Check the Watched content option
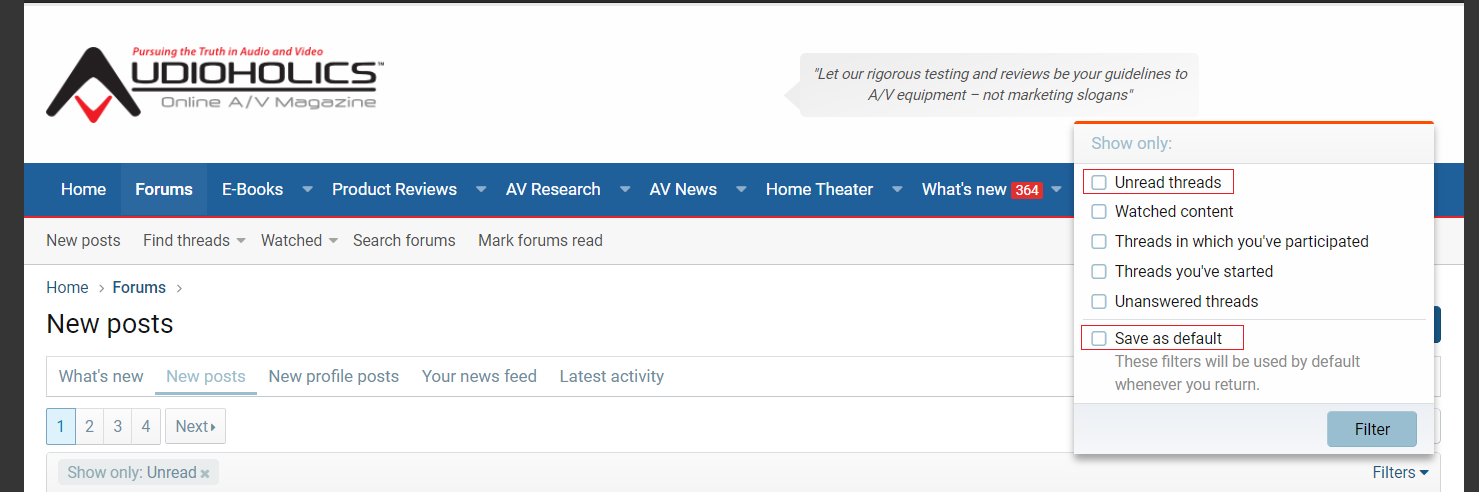 click(1099, 212)
